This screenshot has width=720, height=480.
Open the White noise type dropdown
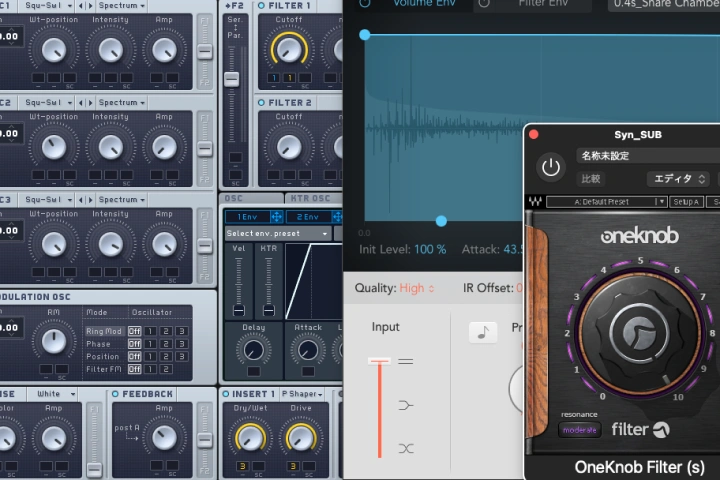click(x=51, y=394)
